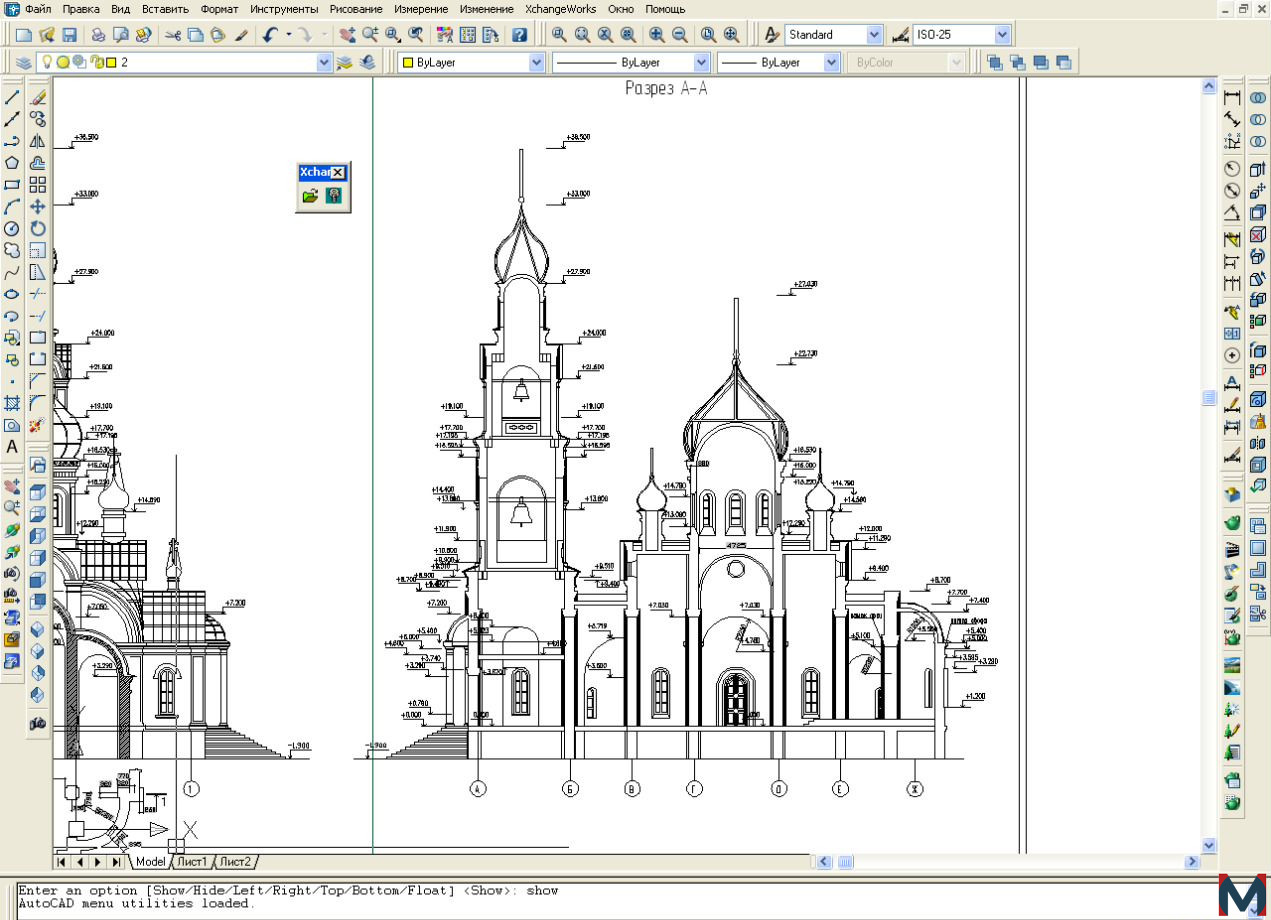This screenshot has width=1271, height=920.
Task: Open the Рисование menu
Action: pyautogui.click(x=356, y=9)
